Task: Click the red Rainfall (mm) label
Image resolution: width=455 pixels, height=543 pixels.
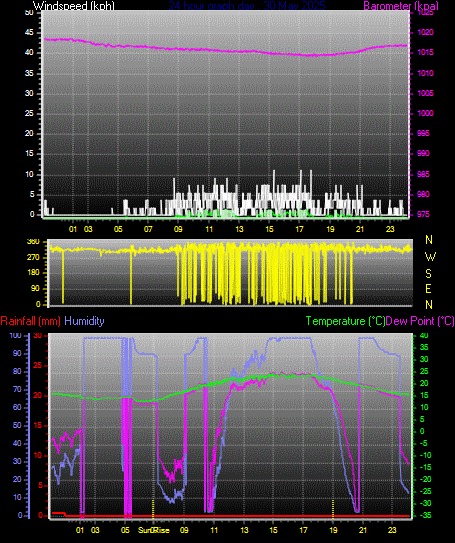Action: coord(30,321)
